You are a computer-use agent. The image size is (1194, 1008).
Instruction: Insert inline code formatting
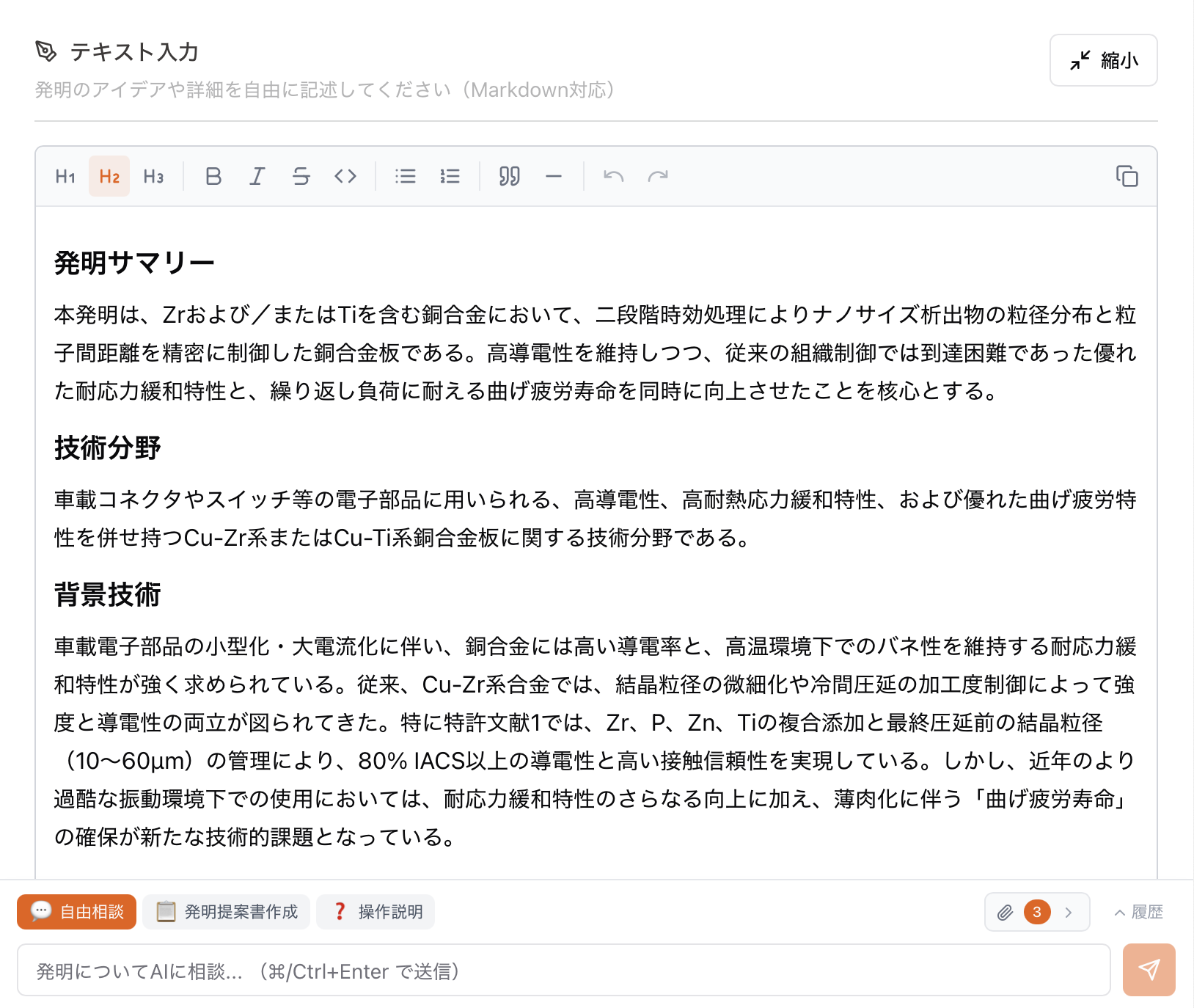click(x=345, y=176)
